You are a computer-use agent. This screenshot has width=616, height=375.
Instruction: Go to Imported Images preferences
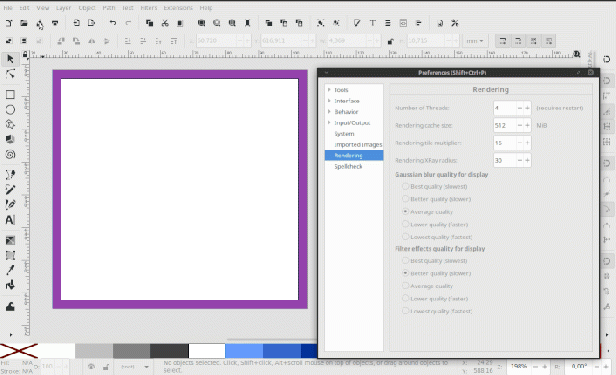(x=358, y=145)
